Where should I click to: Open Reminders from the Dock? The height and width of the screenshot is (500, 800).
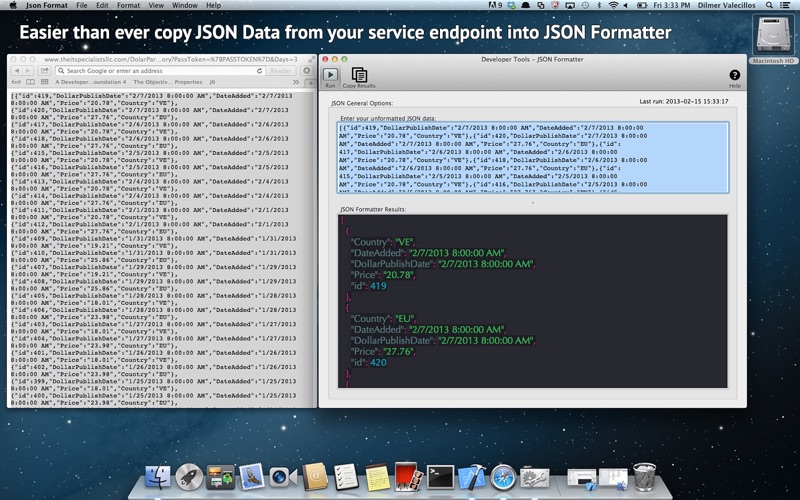pos(346,477)
